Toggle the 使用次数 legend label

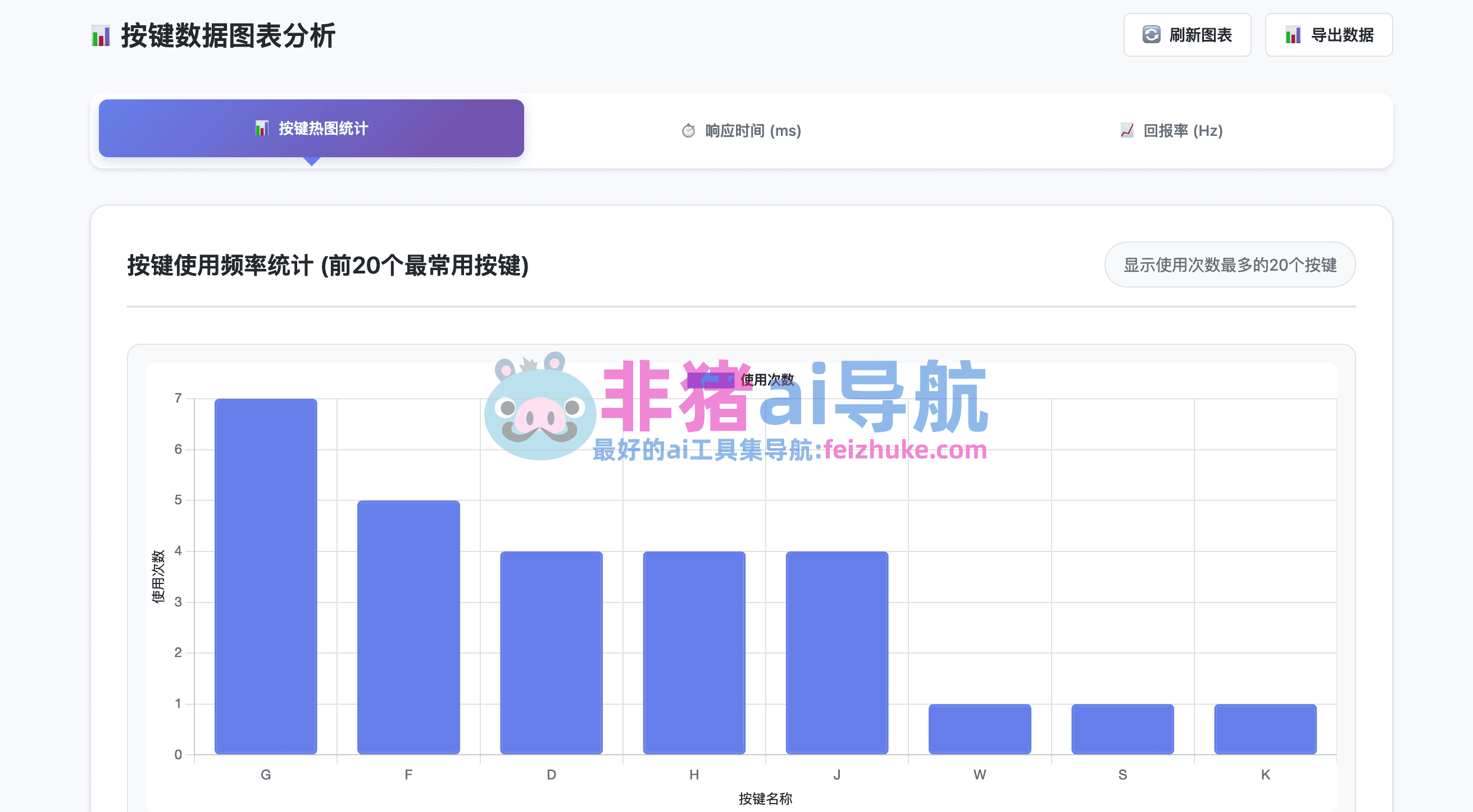(x=767, y=380)
